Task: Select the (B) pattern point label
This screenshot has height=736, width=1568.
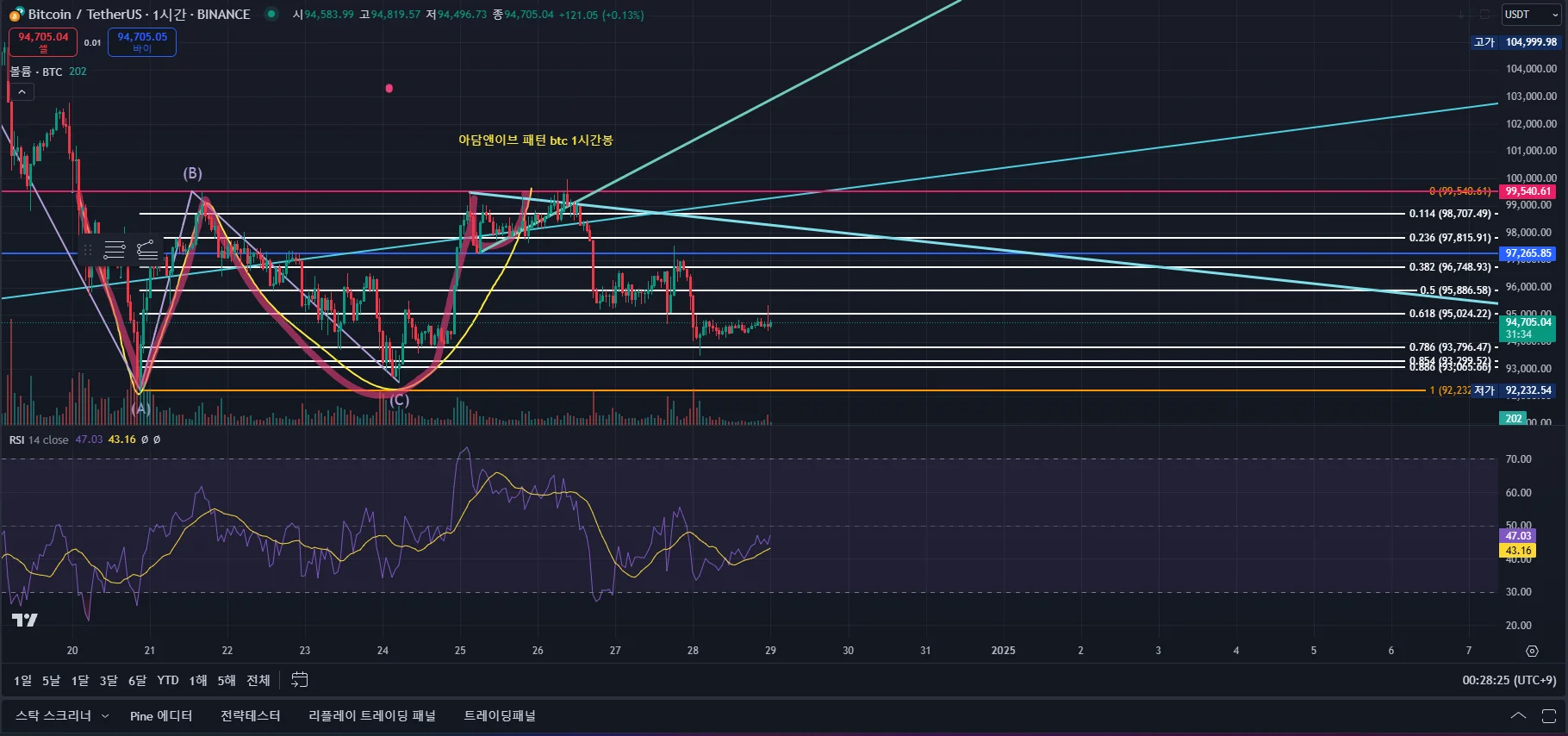Action: pos(192,173)
